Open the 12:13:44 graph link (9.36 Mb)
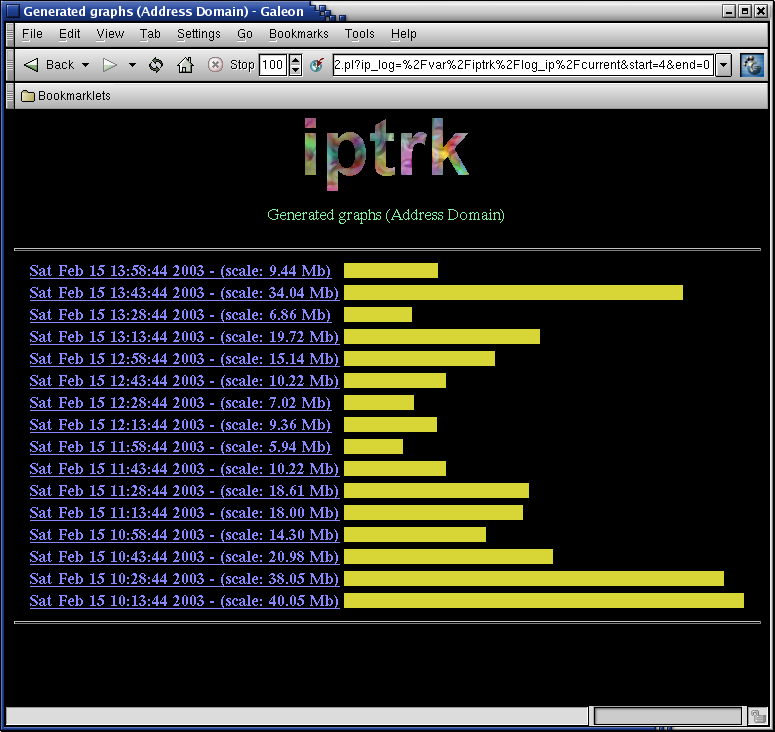 (x=180, y=425)
